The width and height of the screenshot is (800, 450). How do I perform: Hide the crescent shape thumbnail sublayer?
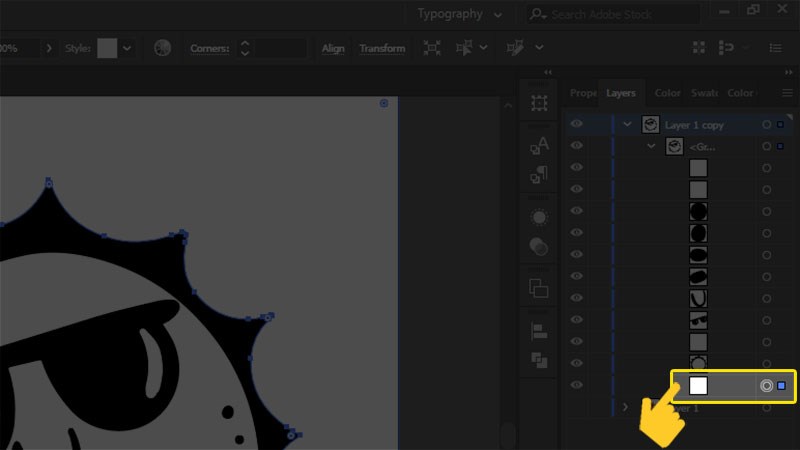[x=577, y=298]
